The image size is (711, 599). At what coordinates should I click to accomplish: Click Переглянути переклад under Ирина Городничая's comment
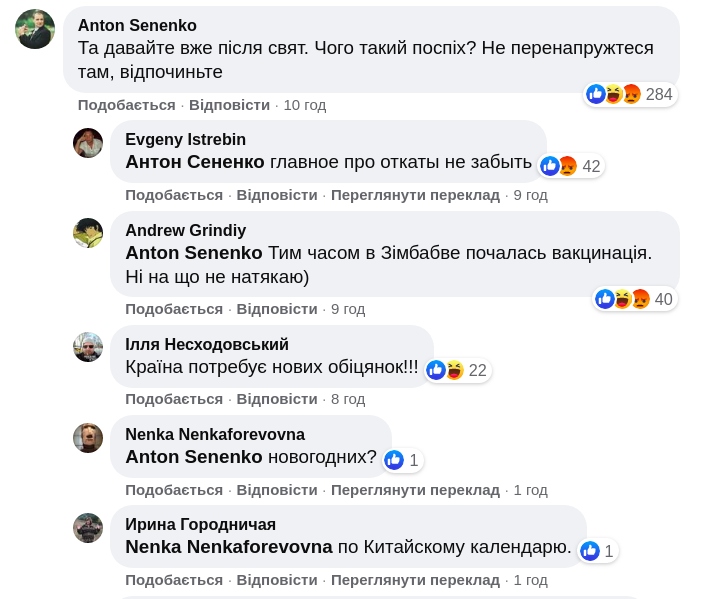click(415, 580)
